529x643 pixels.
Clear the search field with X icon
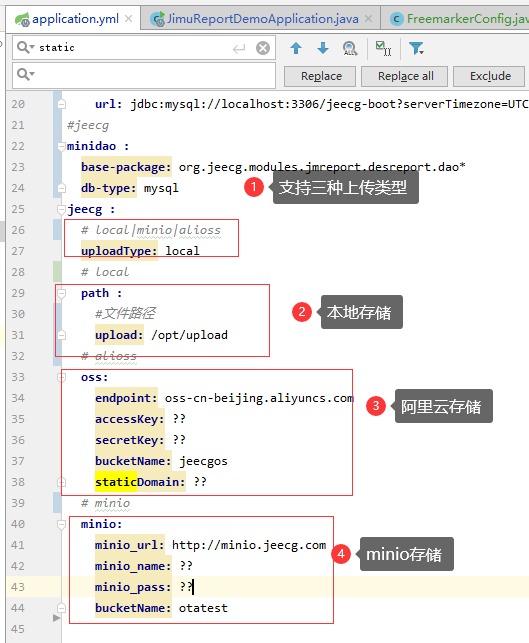pyautogui.click(x=263, y=48)
